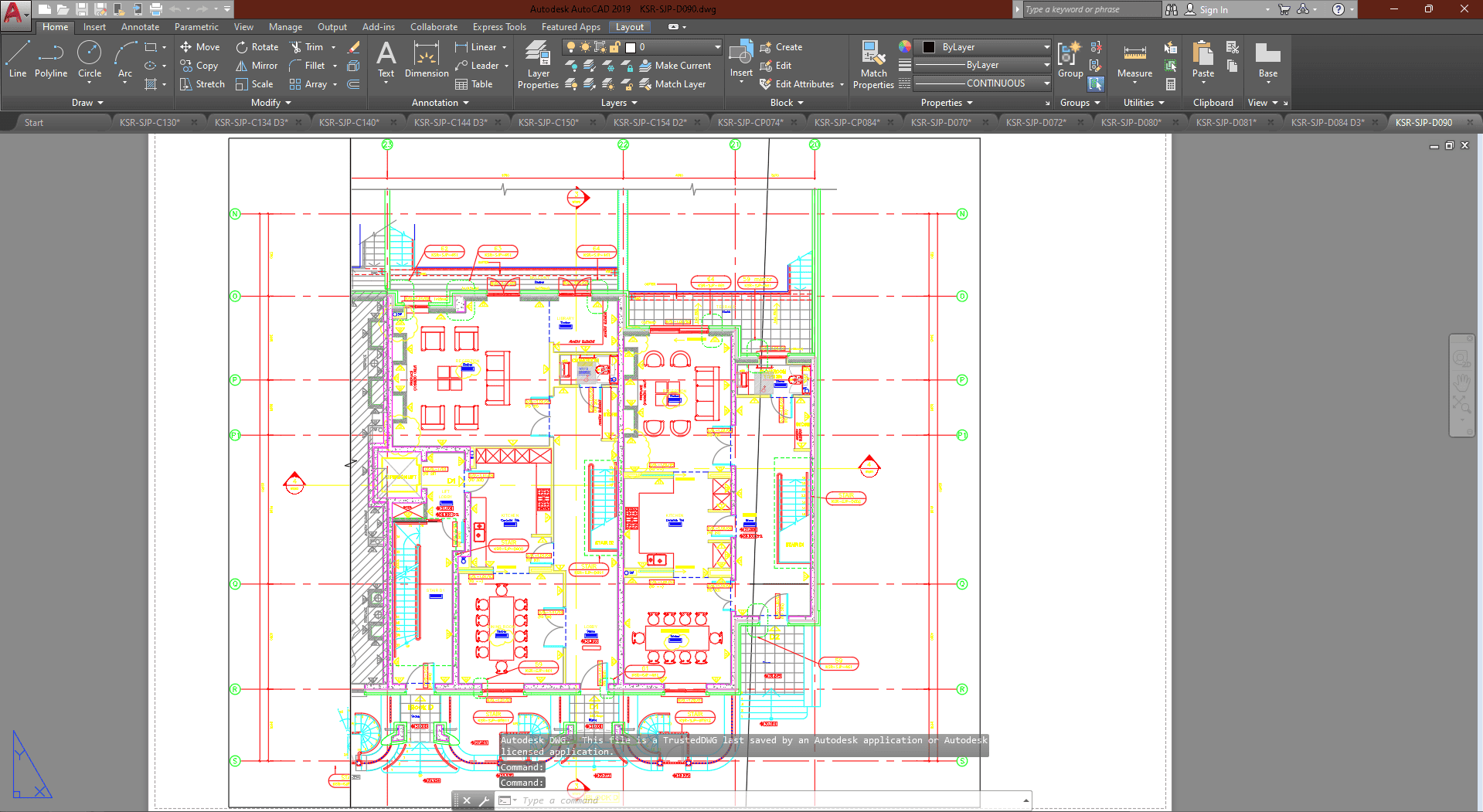Screen dimensions: 1483x812
Task: Click Sign In in the title bar
Action: click(x=1213, y=9)
